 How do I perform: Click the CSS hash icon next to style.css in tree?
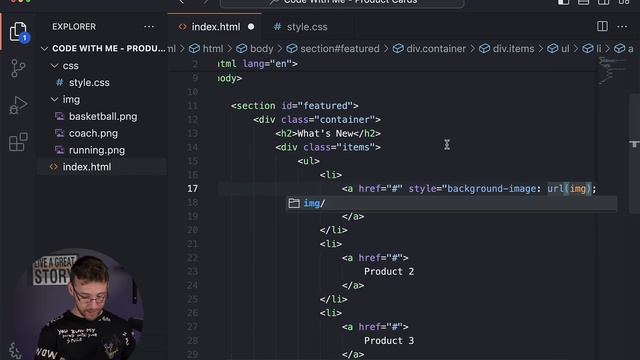pyautogui.click(x=60, y=82)
